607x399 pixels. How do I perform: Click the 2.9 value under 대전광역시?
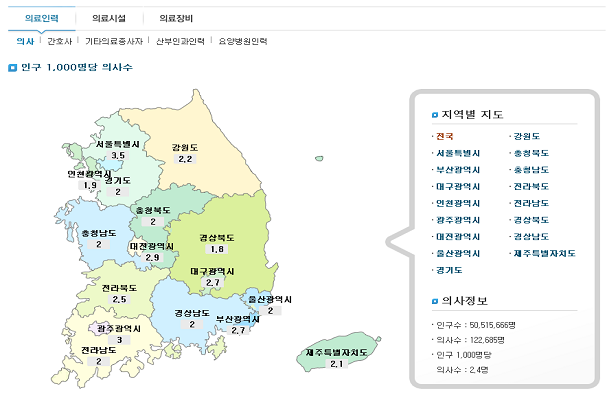pos(152,257)
